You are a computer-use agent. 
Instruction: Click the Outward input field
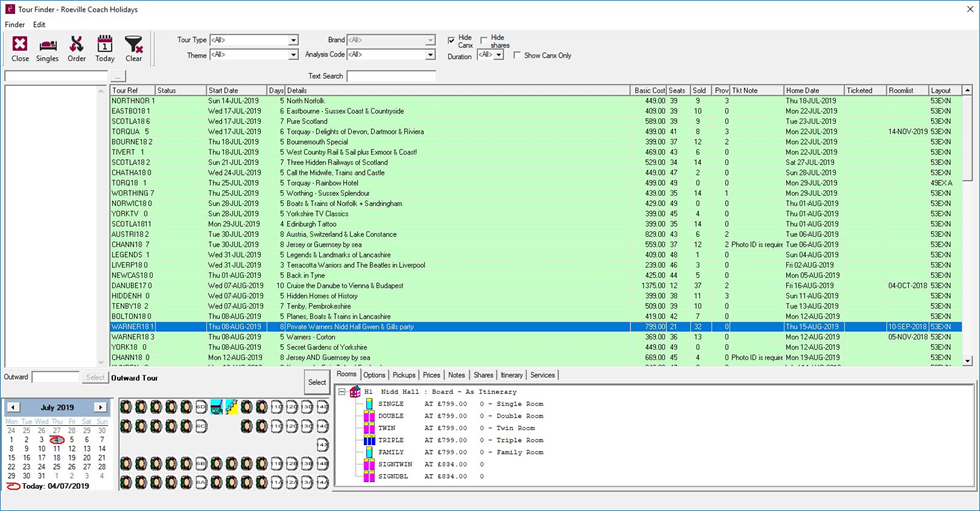[x=56, y=377]
